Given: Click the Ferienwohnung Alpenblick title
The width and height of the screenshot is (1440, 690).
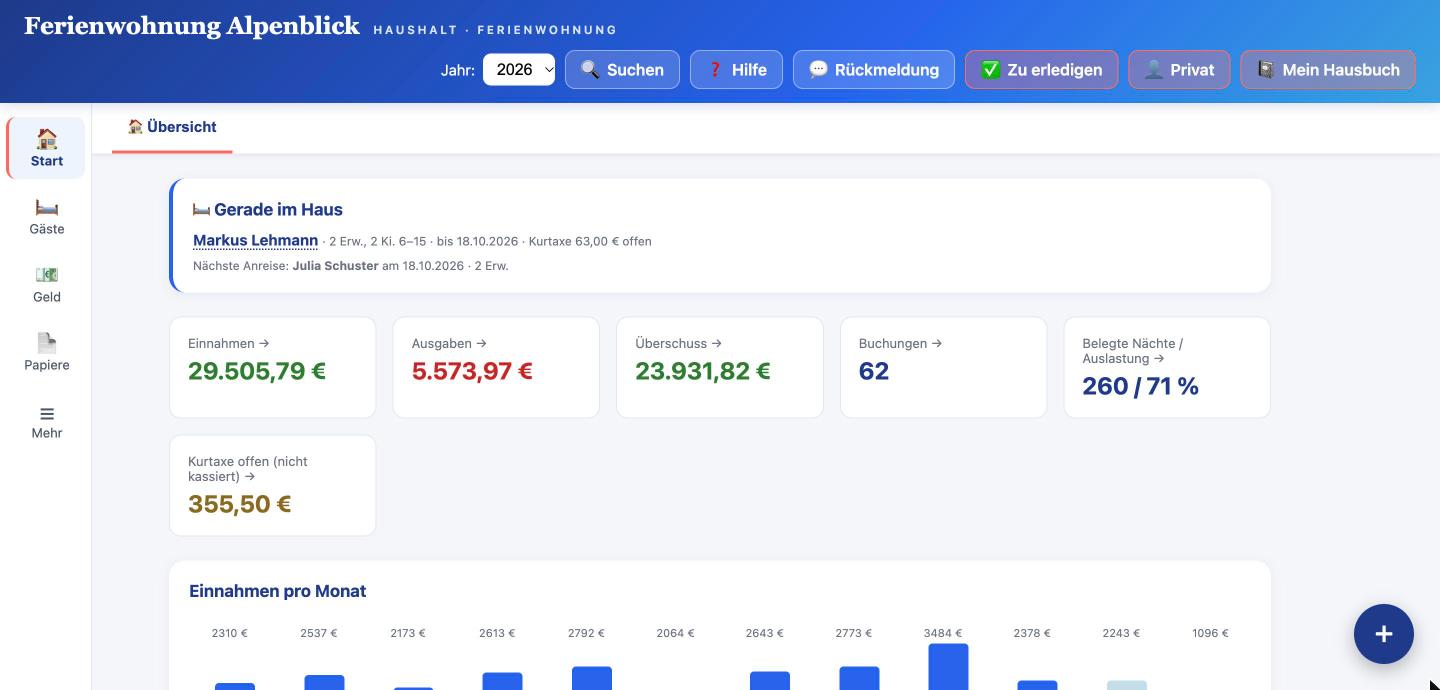Looking at the screenshot, I should pyautogui.click(x=192, y=26).
